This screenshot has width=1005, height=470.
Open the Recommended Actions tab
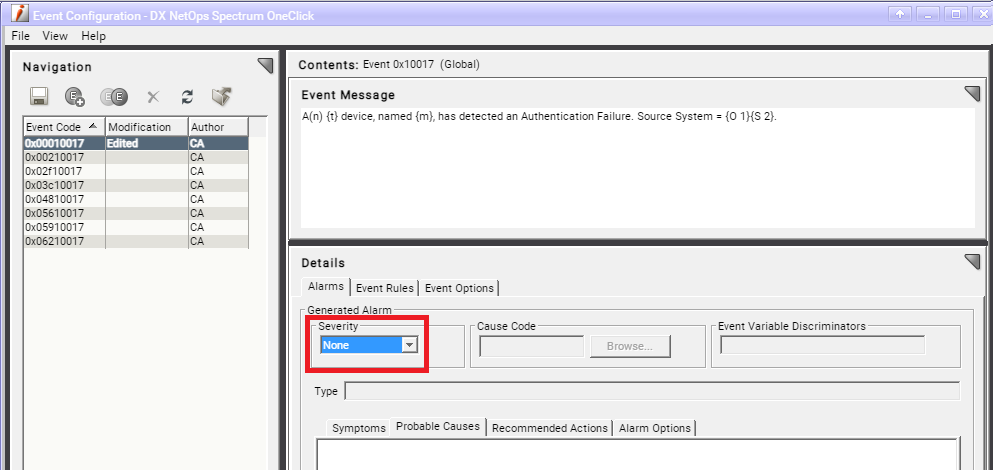click(549, 428)
